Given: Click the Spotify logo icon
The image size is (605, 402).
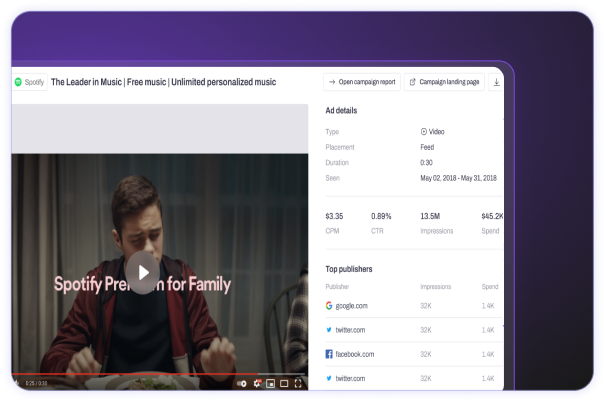Looking at the screenshot, I should [18, 82].
